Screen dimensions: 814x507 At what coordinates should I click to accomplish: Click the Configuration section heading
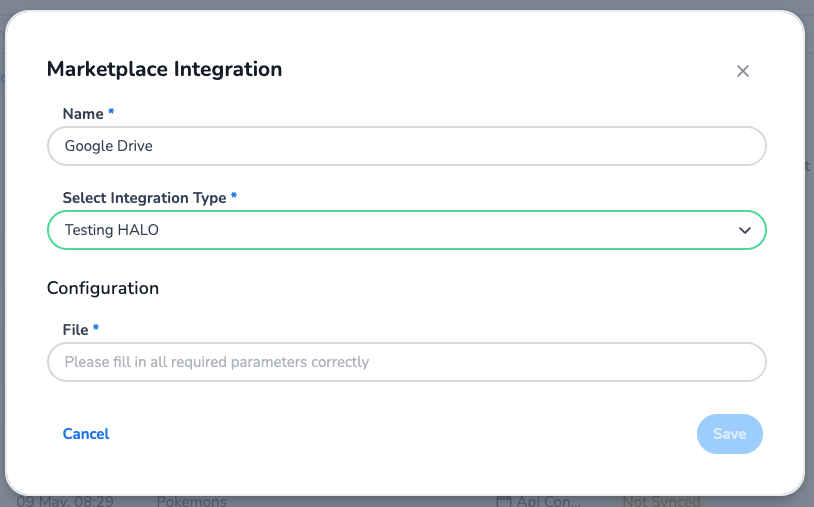tap(103, 288)
